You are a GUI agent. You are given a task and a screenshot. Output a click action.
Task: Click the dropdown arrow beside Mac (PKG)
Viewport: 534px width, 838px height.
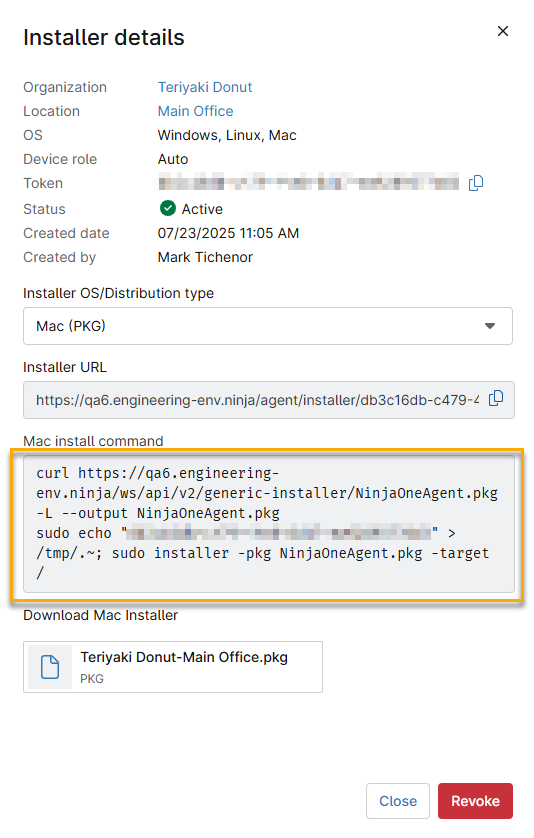pos(490,326)
